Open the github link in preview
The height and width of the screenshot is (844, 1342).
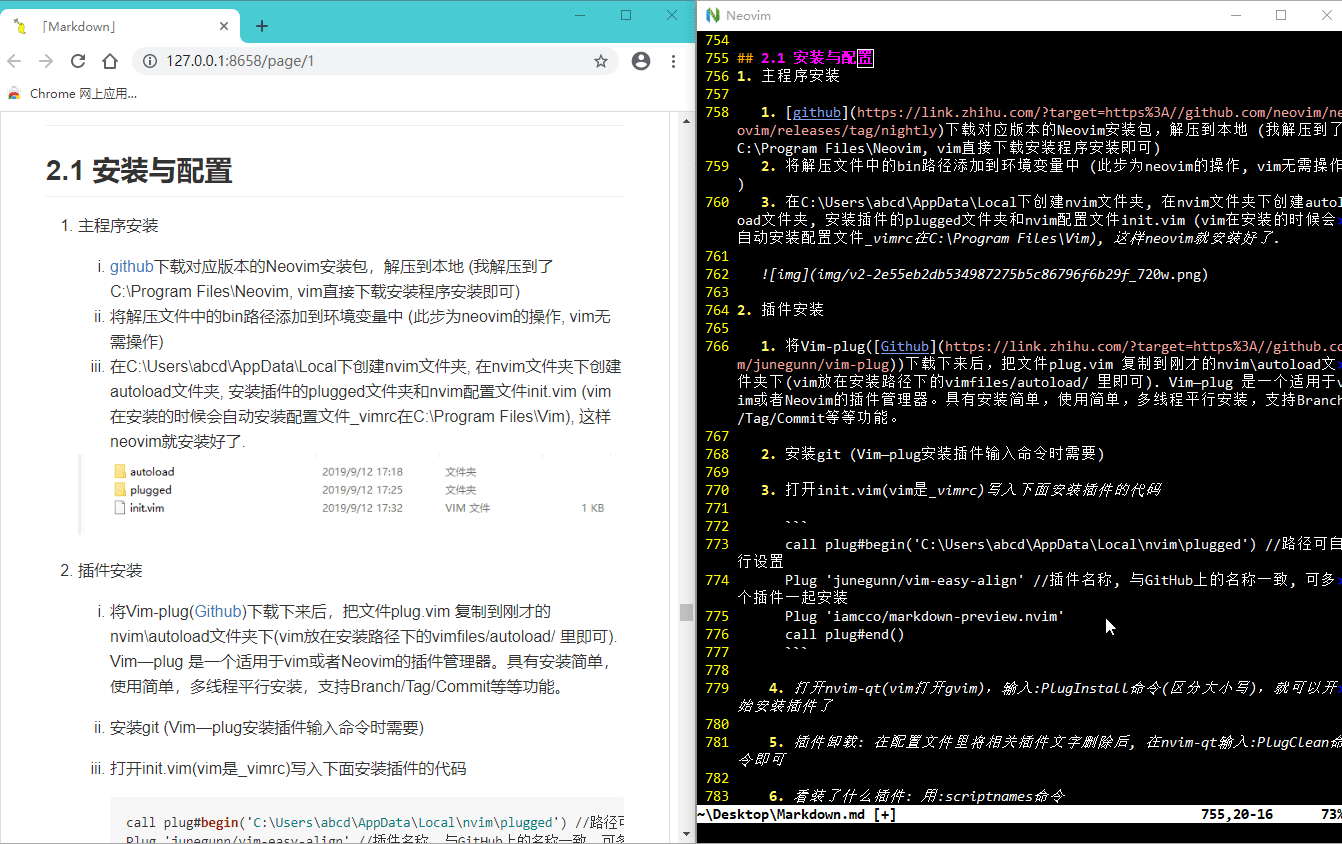point(131,266)
